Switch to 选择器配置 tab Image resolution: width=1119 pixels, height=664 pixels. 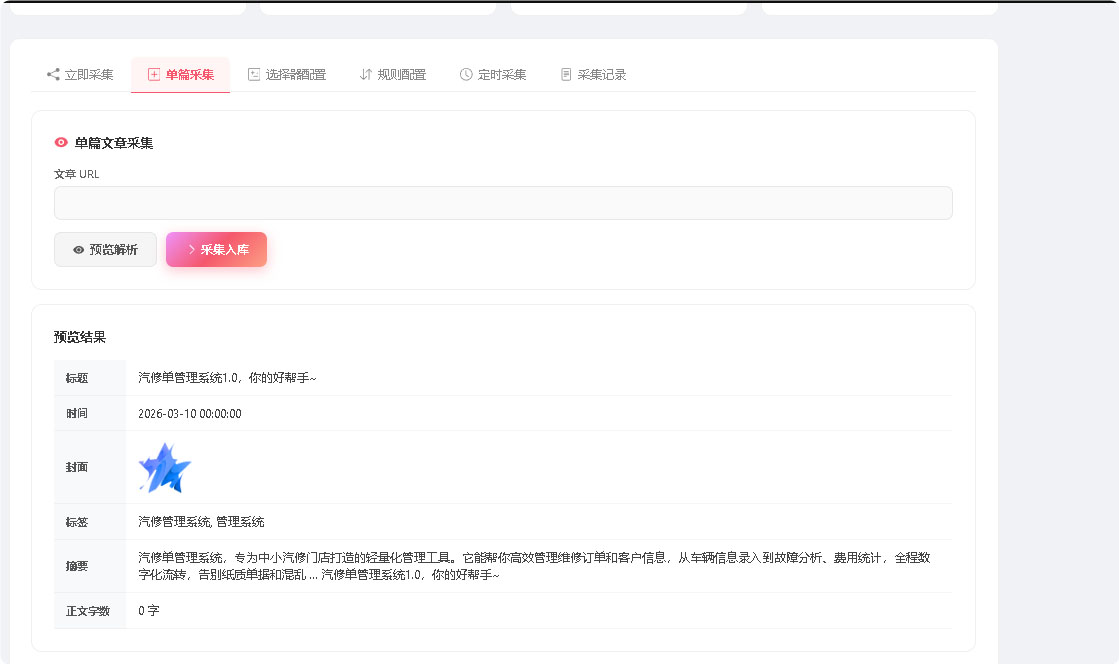(x=286, y=74)
